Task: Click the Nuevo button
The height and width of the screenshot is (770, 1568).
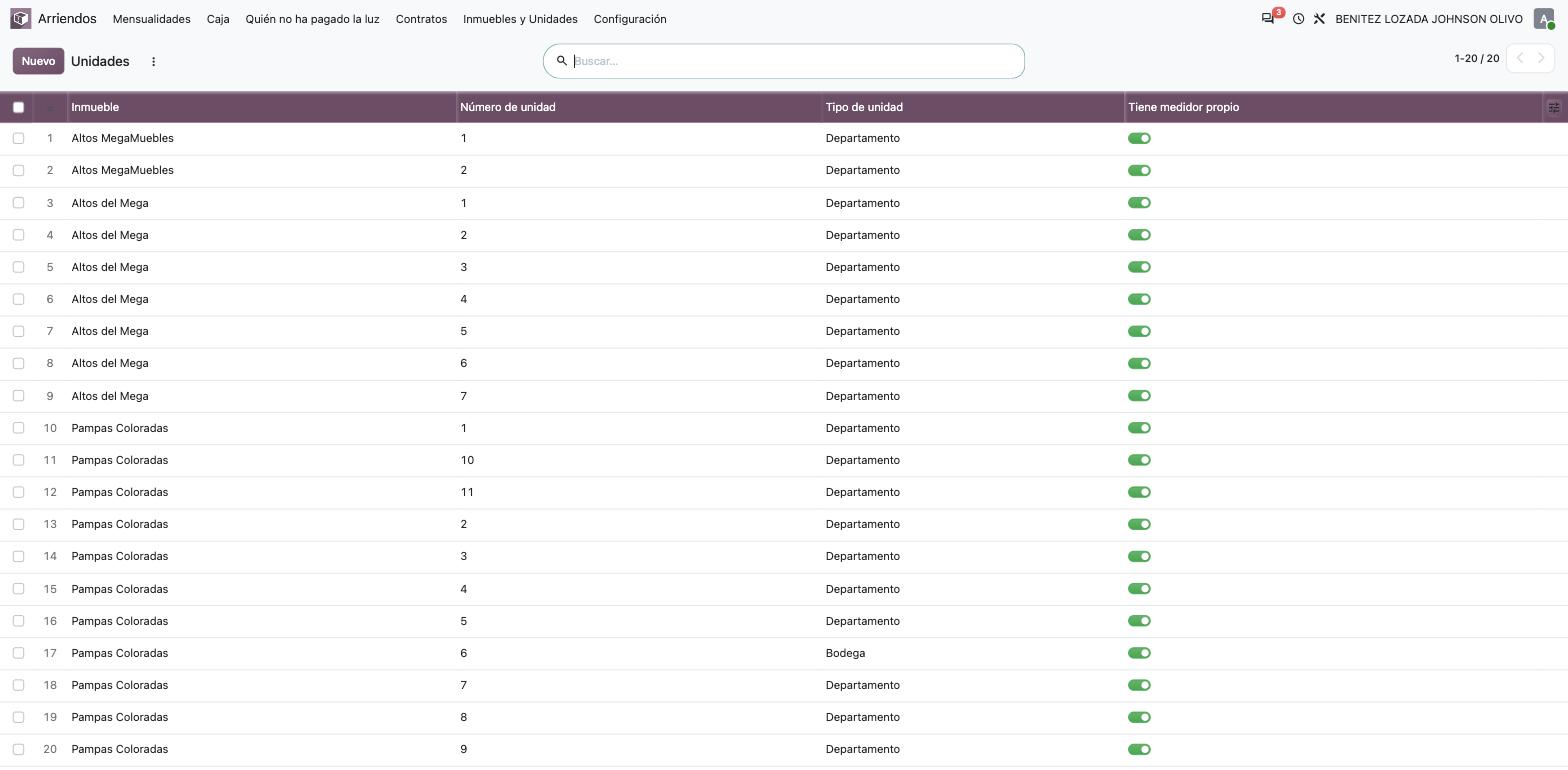Action: click(38, 61)
